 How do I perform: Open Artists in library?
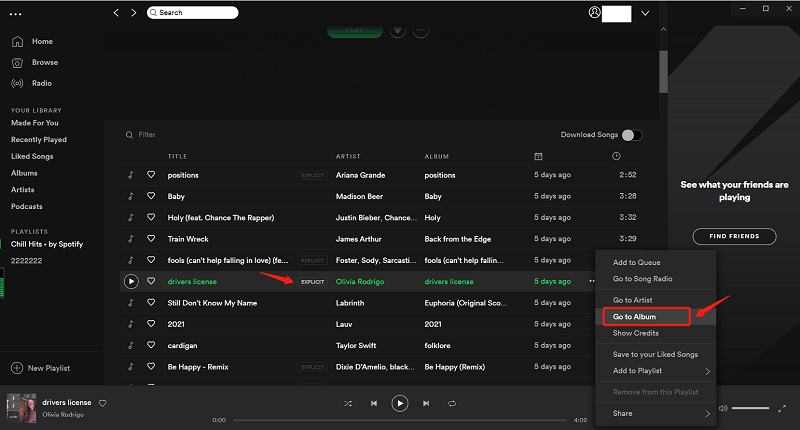pos(22,190)
